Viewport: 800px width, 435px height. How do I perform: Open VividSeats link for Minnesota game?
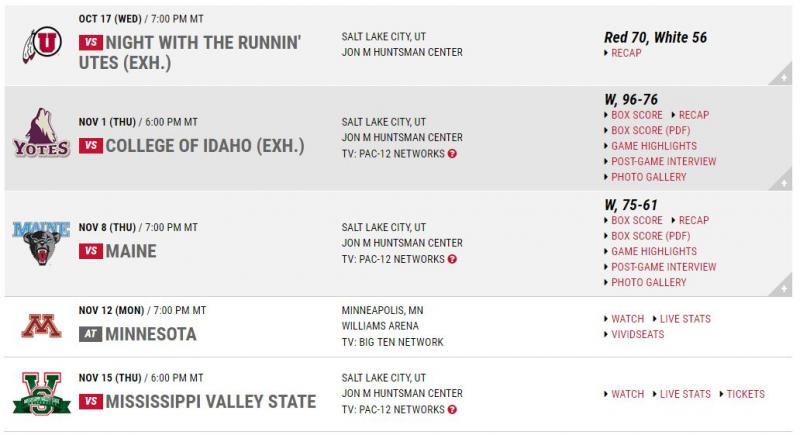[637, 335]
